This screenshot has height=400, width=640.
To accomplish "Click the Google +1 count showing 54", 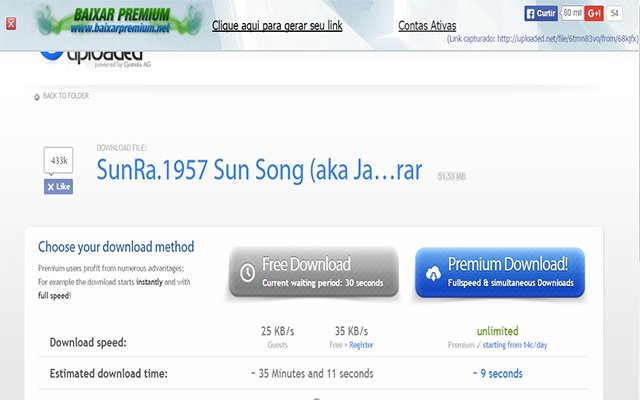I will coord(614,13).
